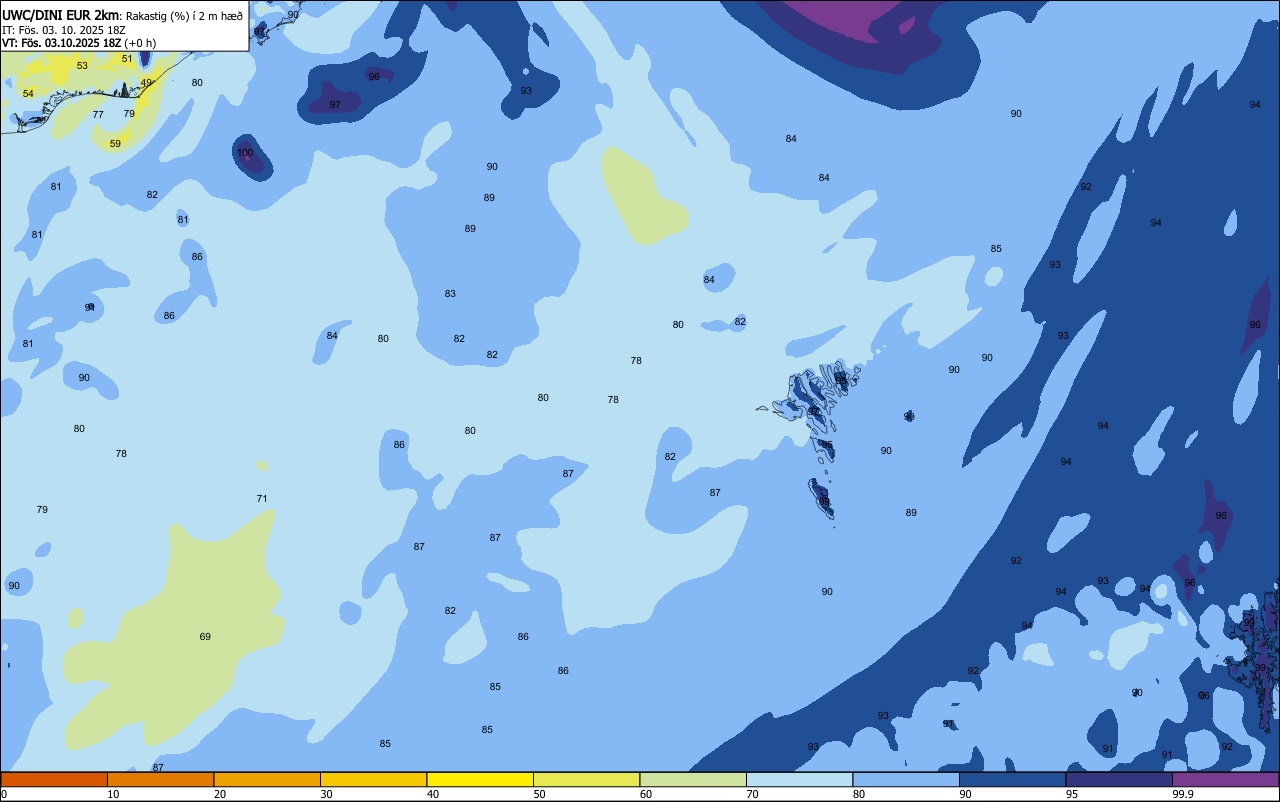Select the navy 95–99.9 legend swatch

(1119, 779)
